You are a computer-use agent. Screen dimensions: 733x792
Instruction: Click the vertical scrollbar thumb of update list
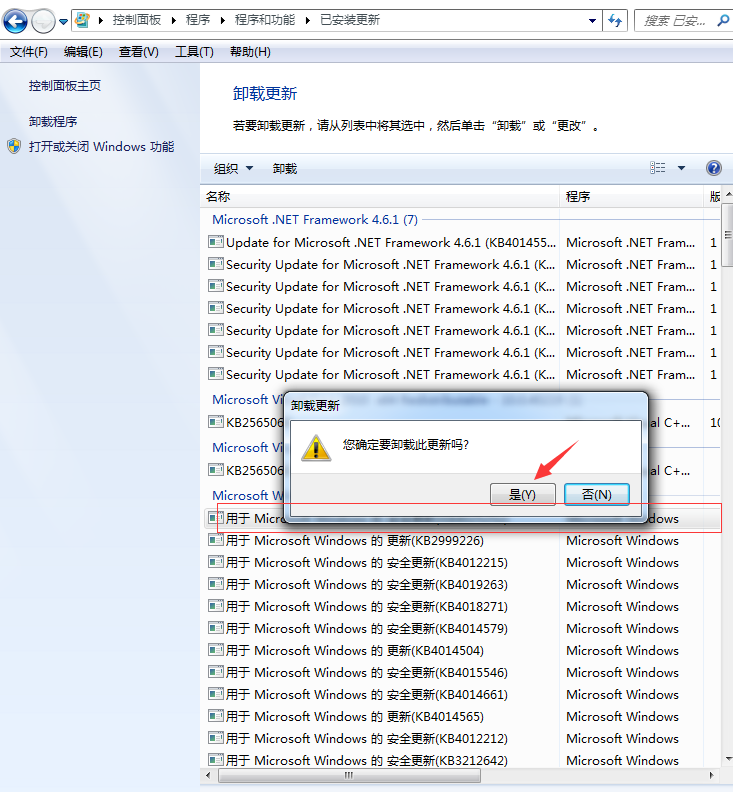(727, 235)
